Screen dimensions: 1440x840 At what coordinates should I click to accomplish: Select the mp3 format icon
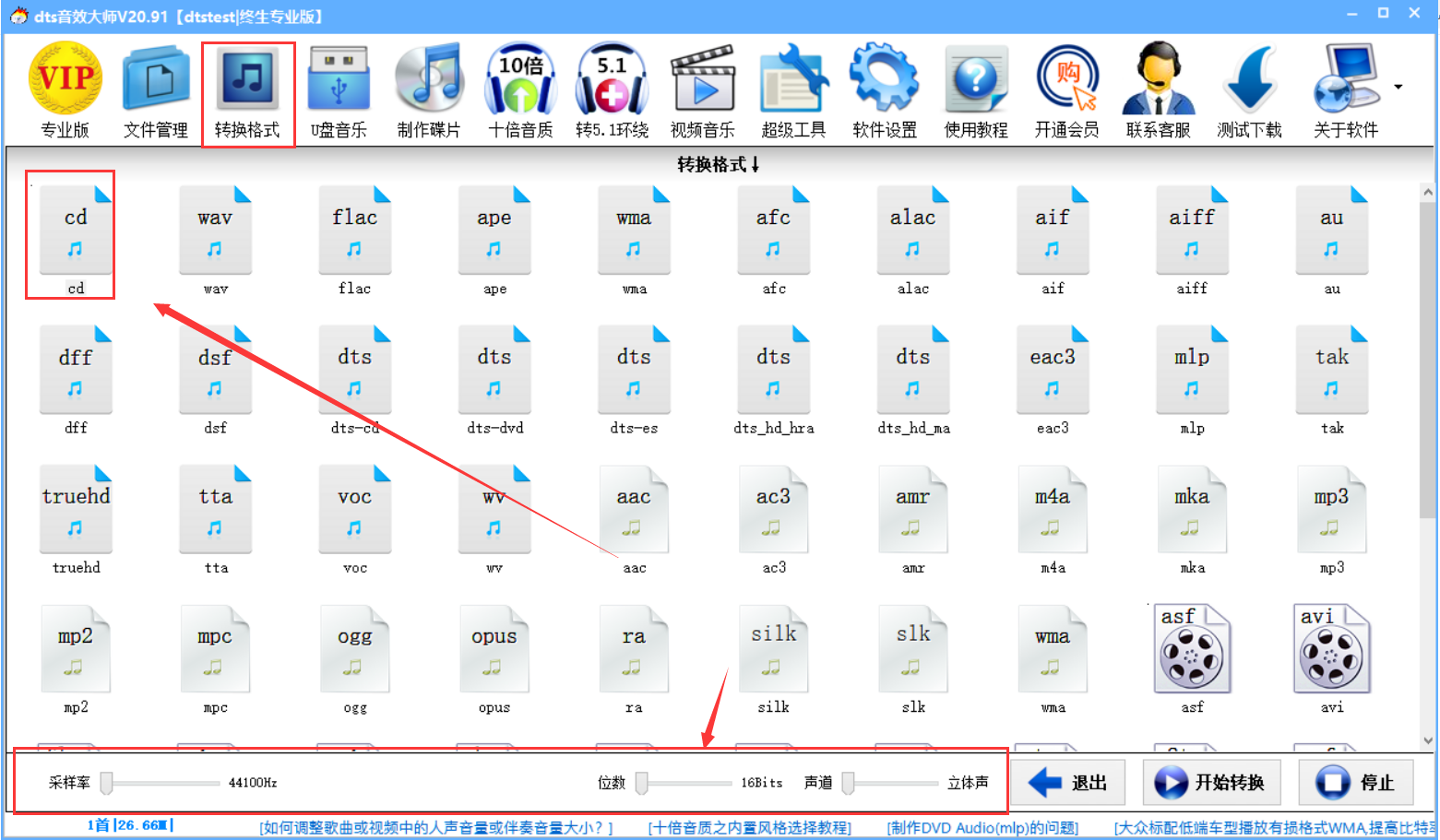[x=1331, y=518]
